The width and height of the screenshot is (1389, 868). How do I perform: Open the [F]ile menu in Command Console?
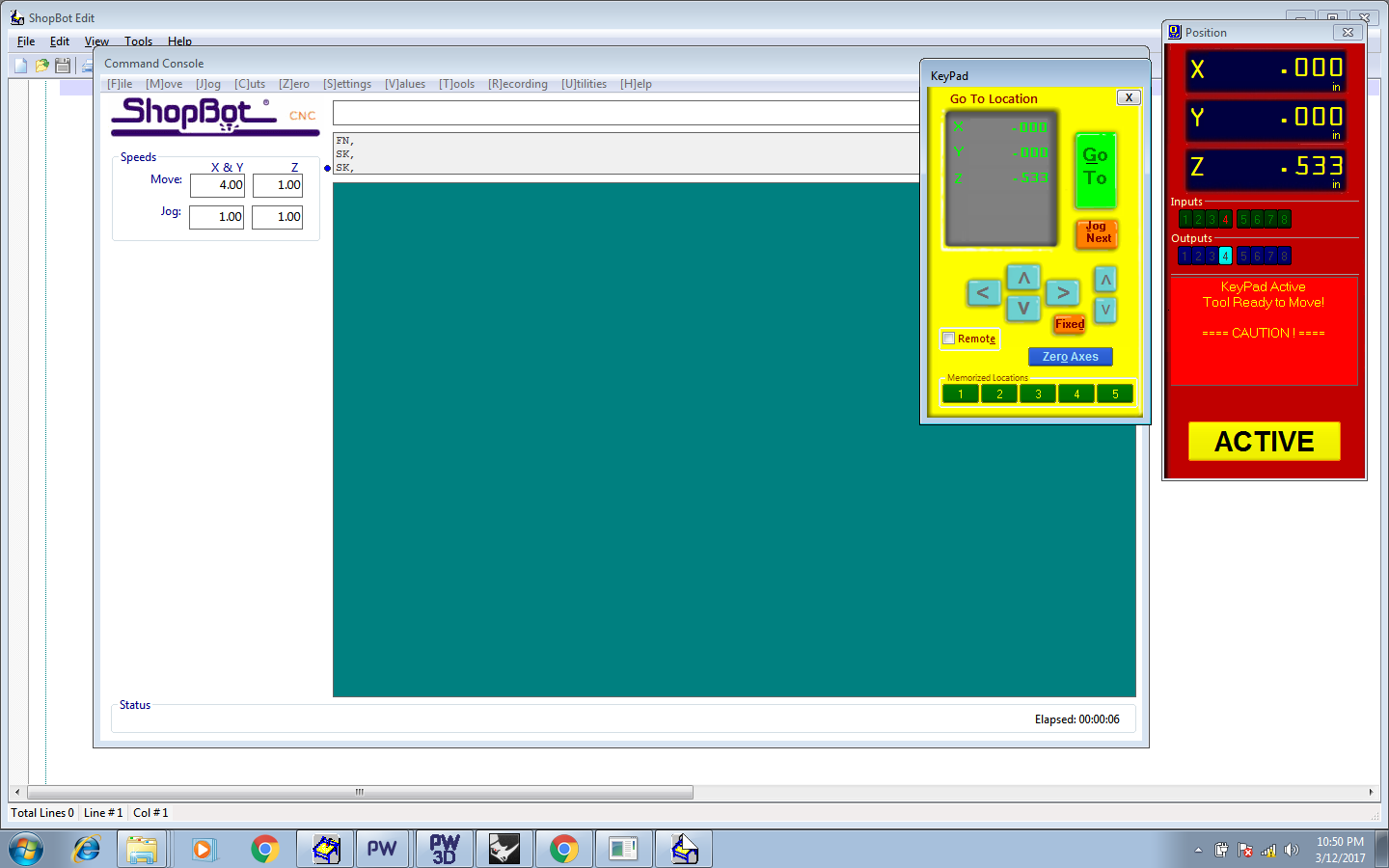pos(120,84)
